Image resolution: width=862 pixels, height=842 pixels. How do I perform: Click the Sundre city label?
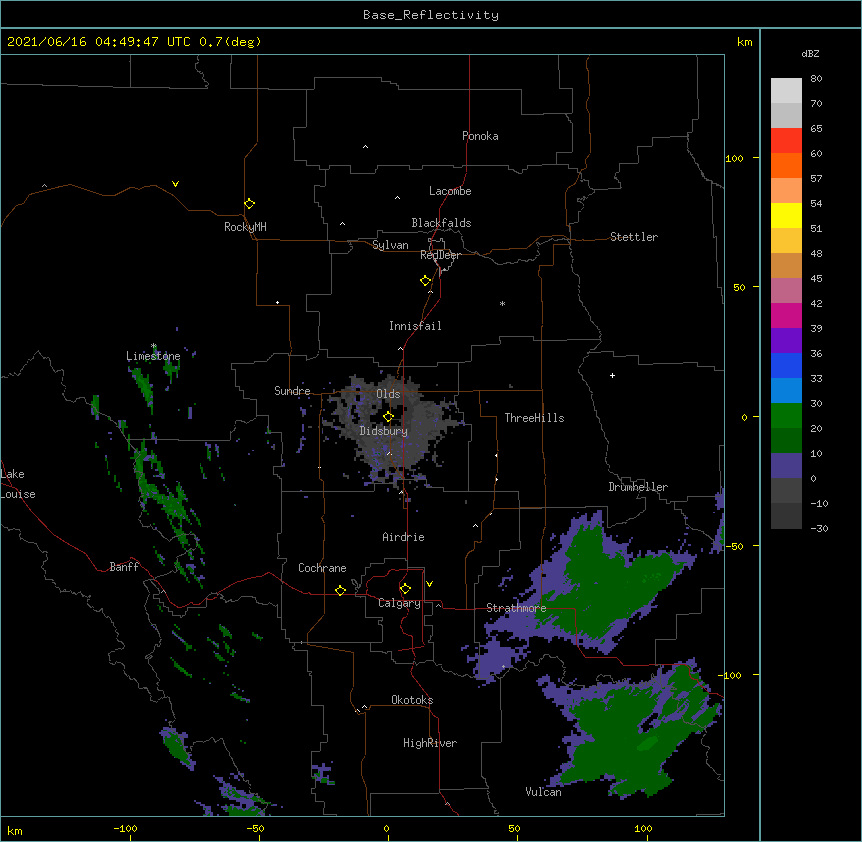pyautogui.click(x=292, y=391)
